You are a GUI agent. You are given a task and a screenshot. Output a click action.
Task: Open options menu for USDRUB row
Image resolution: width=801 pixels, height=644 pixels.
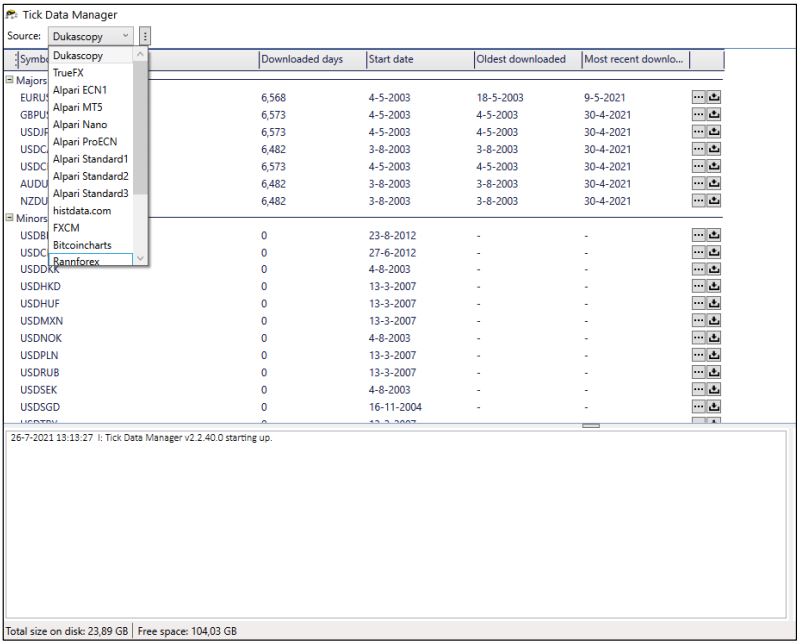click(x=698, y=372)
